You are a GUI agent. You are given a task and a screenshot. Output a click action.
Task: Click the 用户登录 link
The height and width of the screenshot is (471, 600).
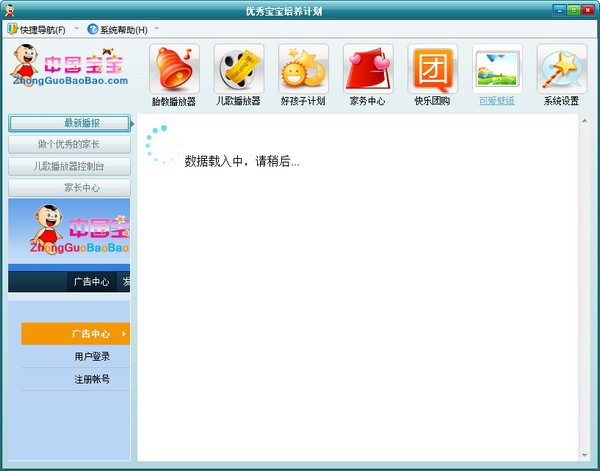pyautogui.click(x=91, y=356)
